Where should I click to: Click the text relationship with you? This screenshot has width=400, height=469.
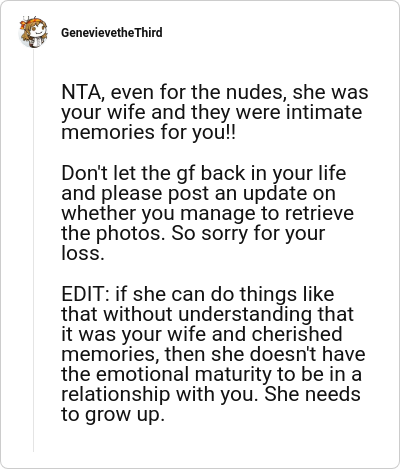point(161,394)
